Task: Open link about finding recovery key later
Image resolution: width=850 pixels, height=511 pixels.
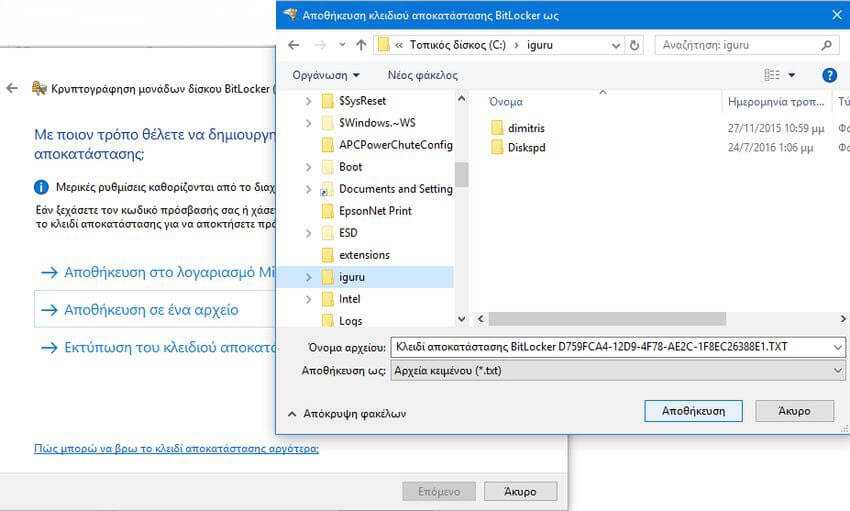Action: (x=176, y=449)
